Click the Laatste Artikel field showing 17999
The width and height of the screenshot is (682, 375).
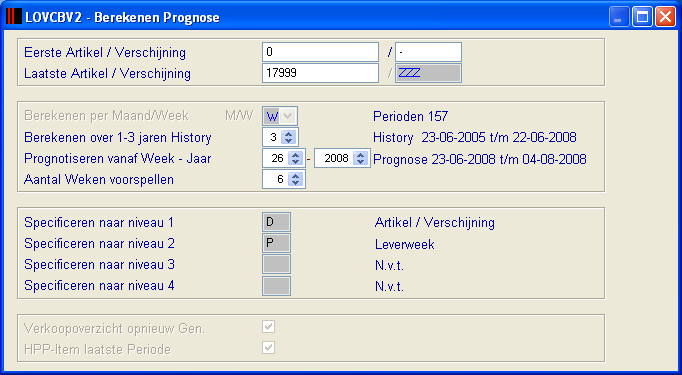coord(321,73)
